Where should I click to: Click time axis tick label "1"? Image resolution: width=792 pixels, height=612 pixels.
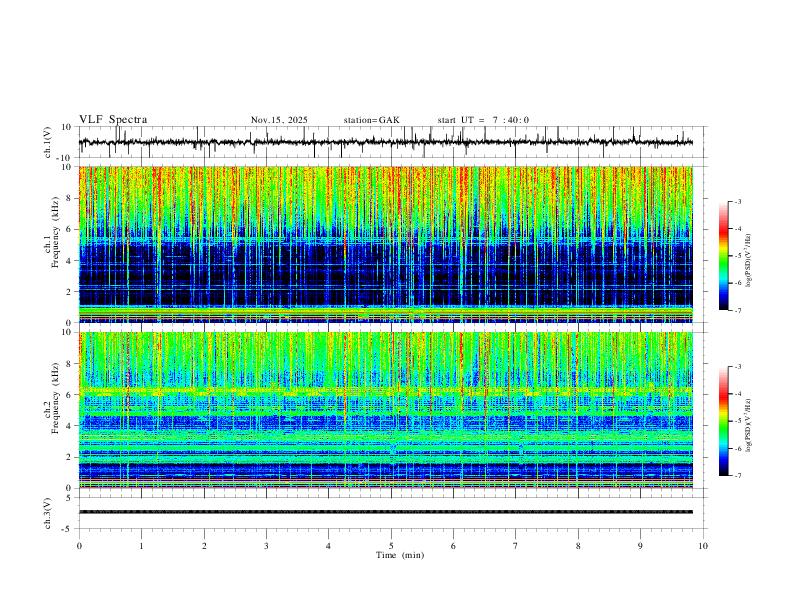141,546
